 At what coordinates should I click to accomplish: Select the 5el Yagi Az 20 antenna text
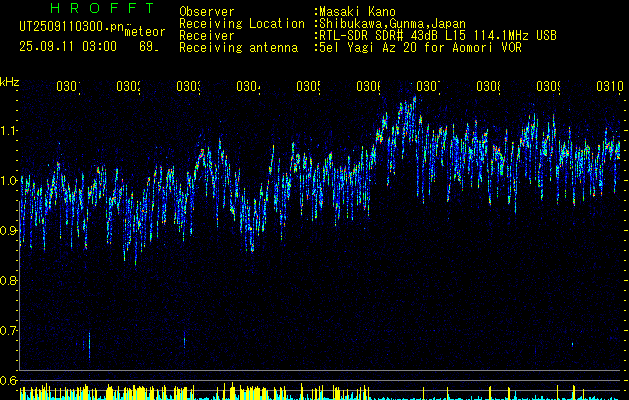tap(418, 48)
